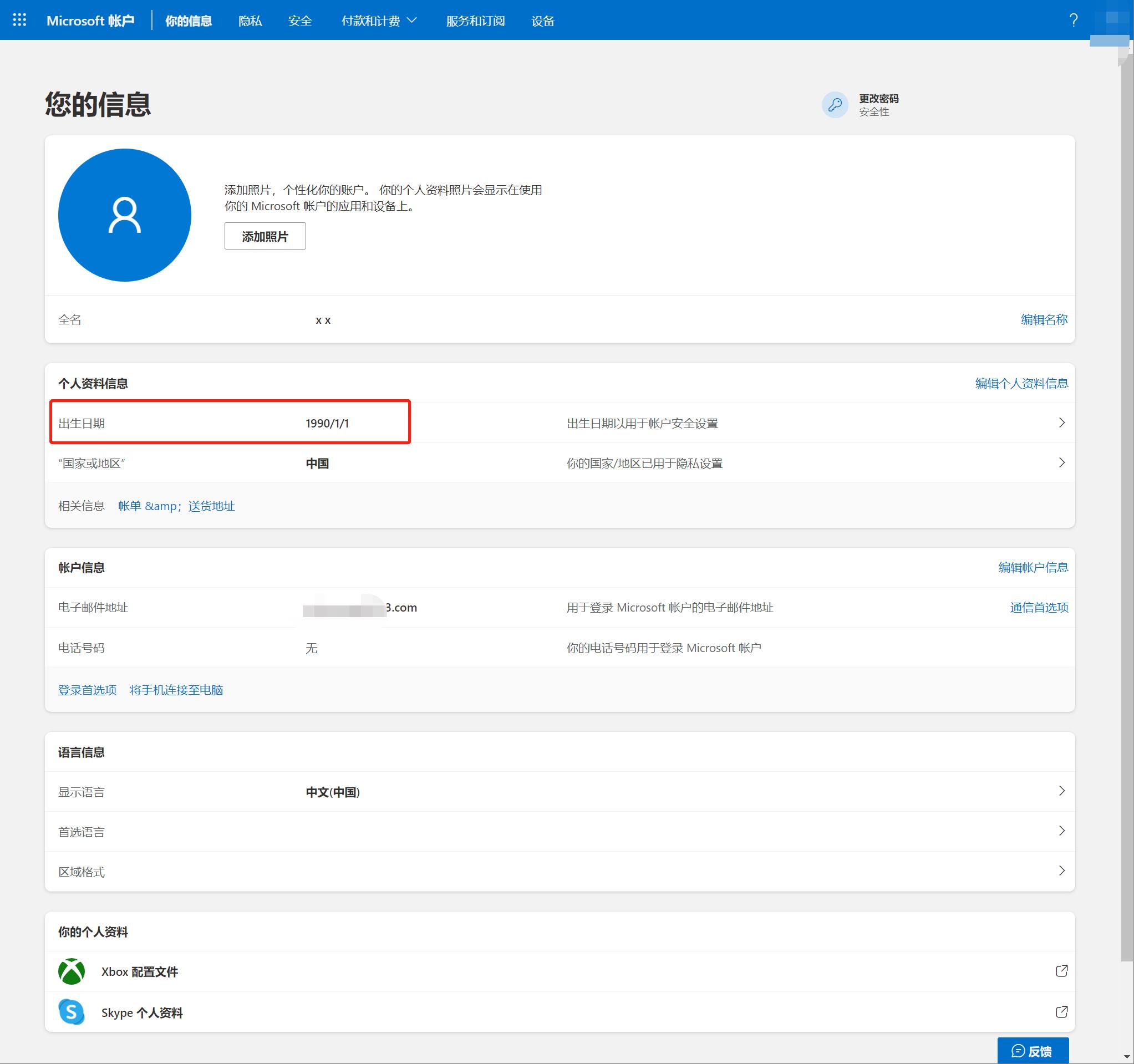Open the 服务和订阅 tab
This screenshot has width=1134, height=1064.
475,21
